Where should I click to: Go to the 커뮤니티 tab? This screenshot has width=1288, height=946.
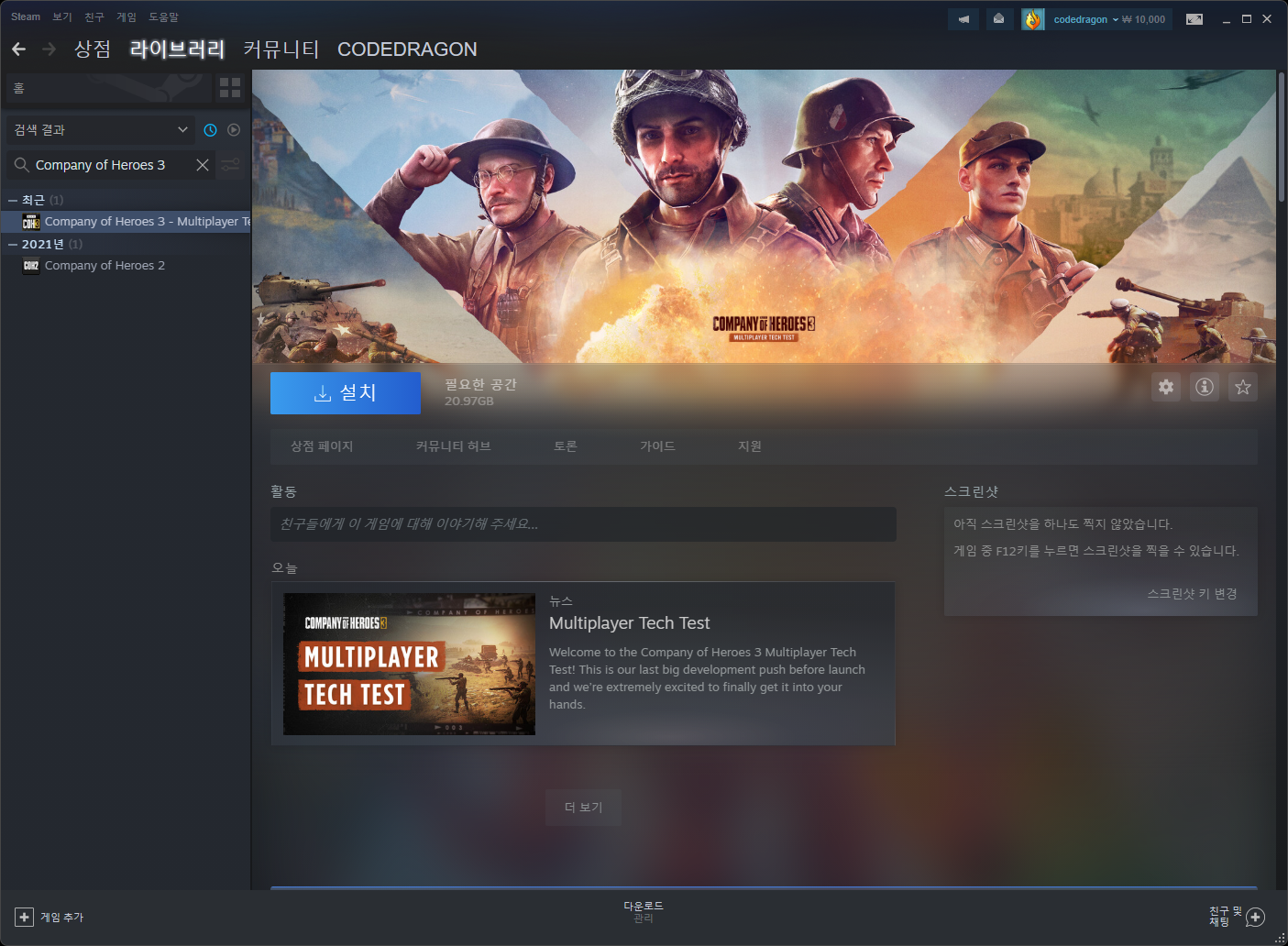[281, 49]
